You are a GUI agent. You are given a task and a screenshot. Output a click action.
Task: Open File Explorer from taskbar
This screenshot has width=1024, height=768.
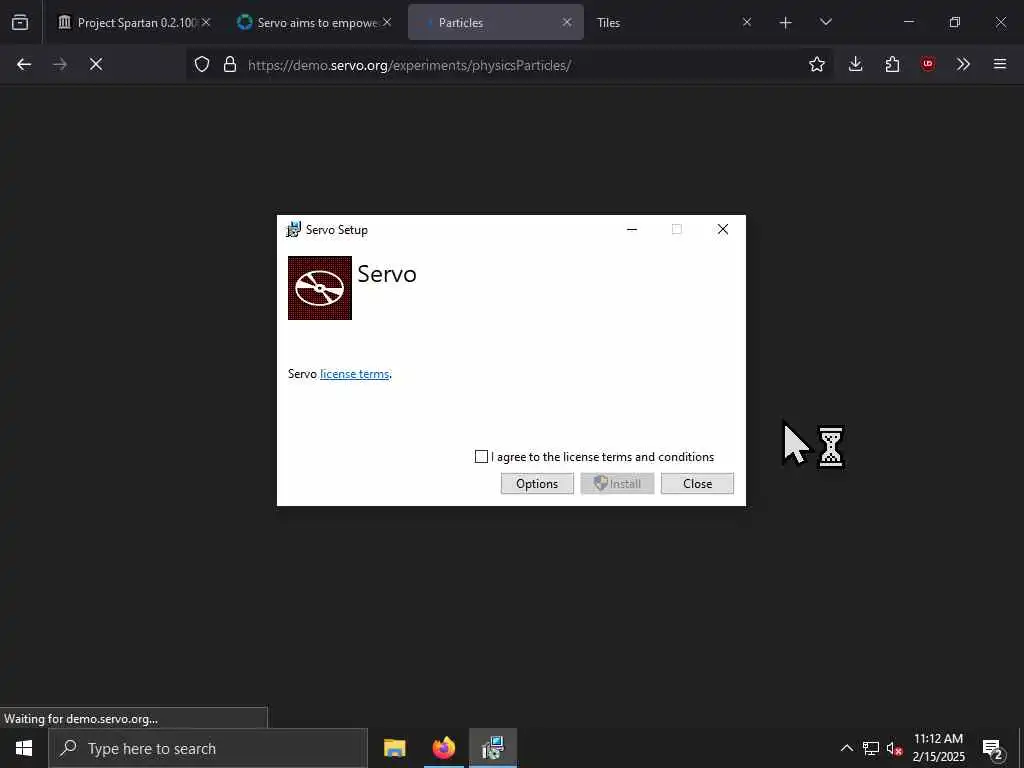click(394, 748)
